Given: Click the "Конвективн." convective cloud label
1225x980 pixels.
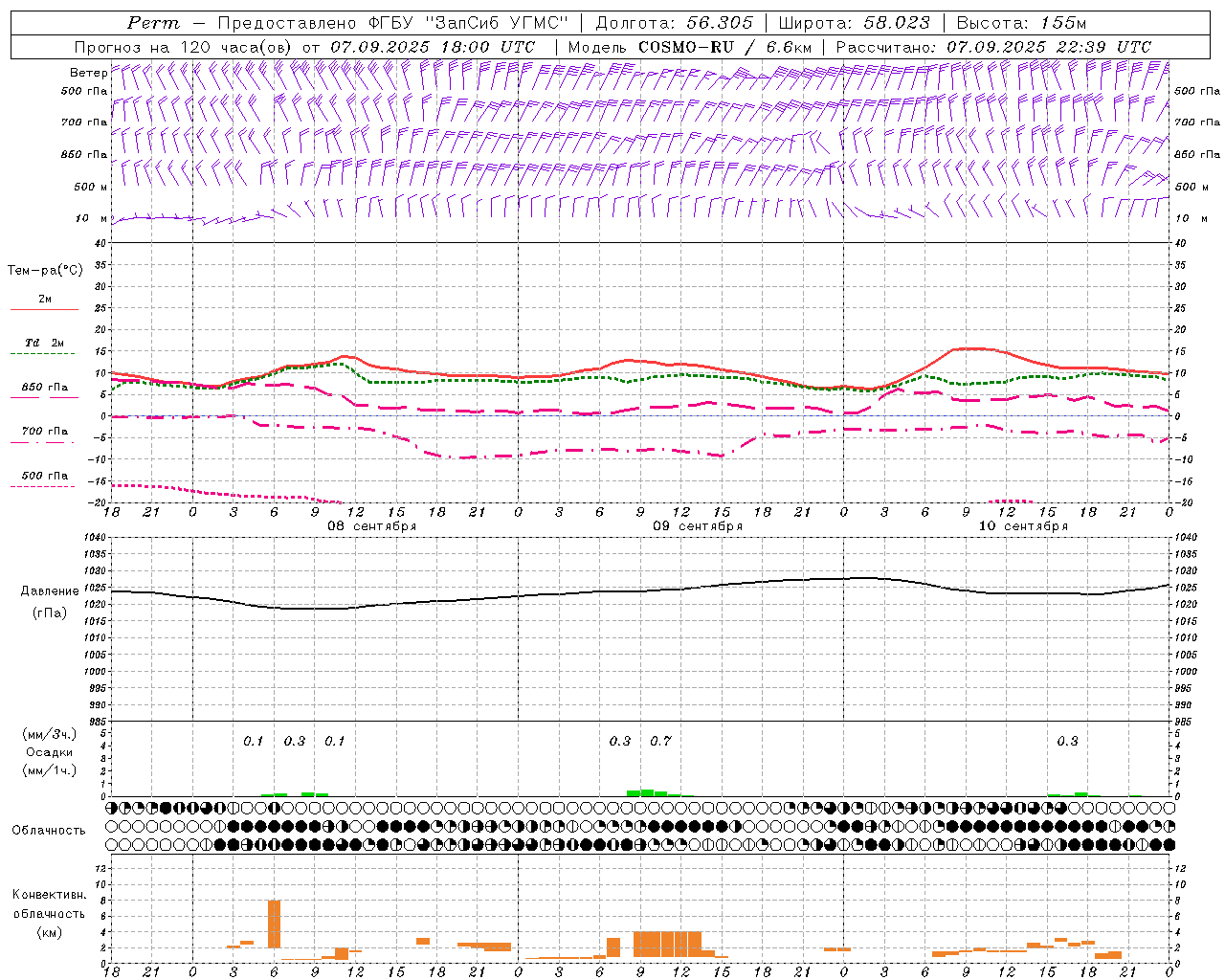Looking at the screenshot, I should point(49,895).
